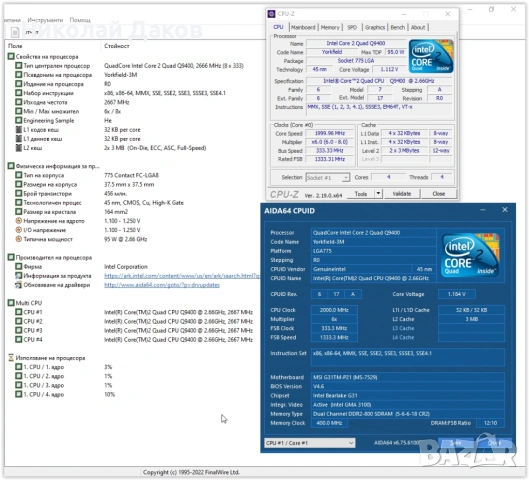Select the Intel Corporation value
Viewport: 529px width, 480px height.
126,267
